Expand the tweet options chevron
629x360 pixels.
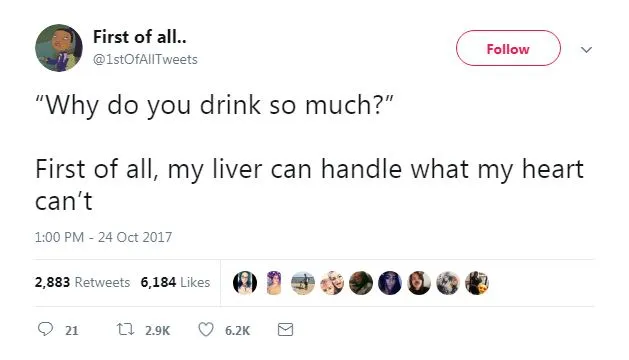click(x=586, y=50)
